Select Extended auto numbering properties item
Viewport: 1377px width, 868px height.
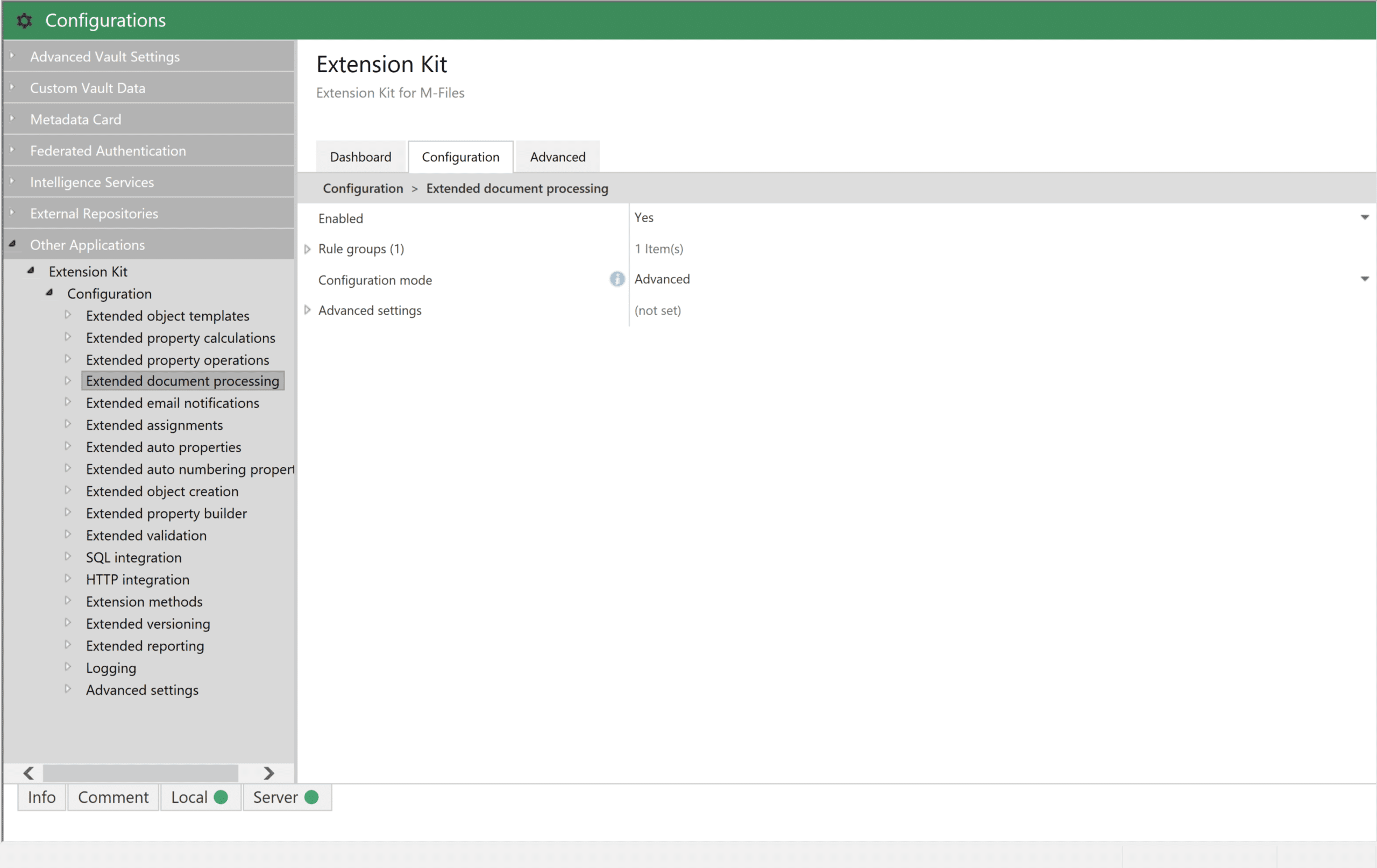(x=190, y=469)
